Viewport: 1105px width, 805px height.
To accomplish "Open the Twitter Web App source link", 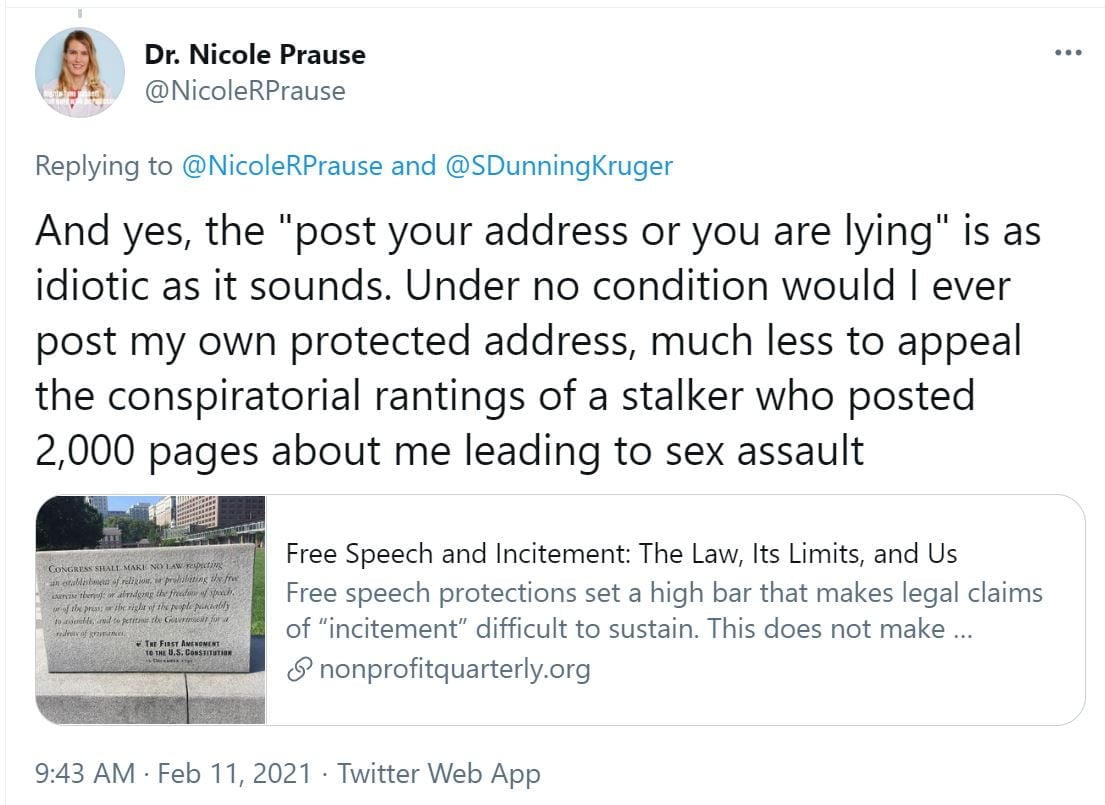I will [x=438, y=773].
